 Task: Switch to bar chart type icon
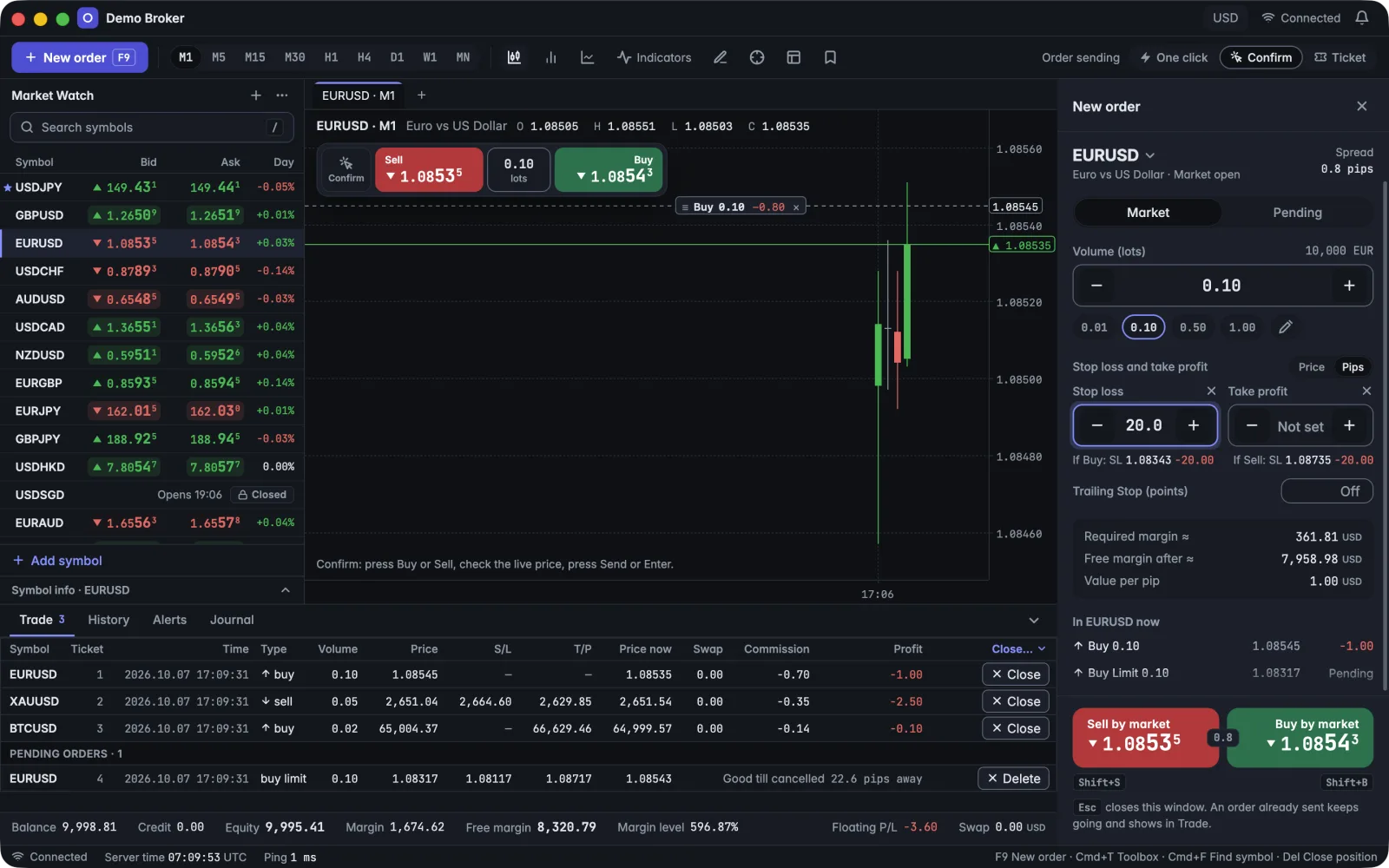tap(550, 57)
